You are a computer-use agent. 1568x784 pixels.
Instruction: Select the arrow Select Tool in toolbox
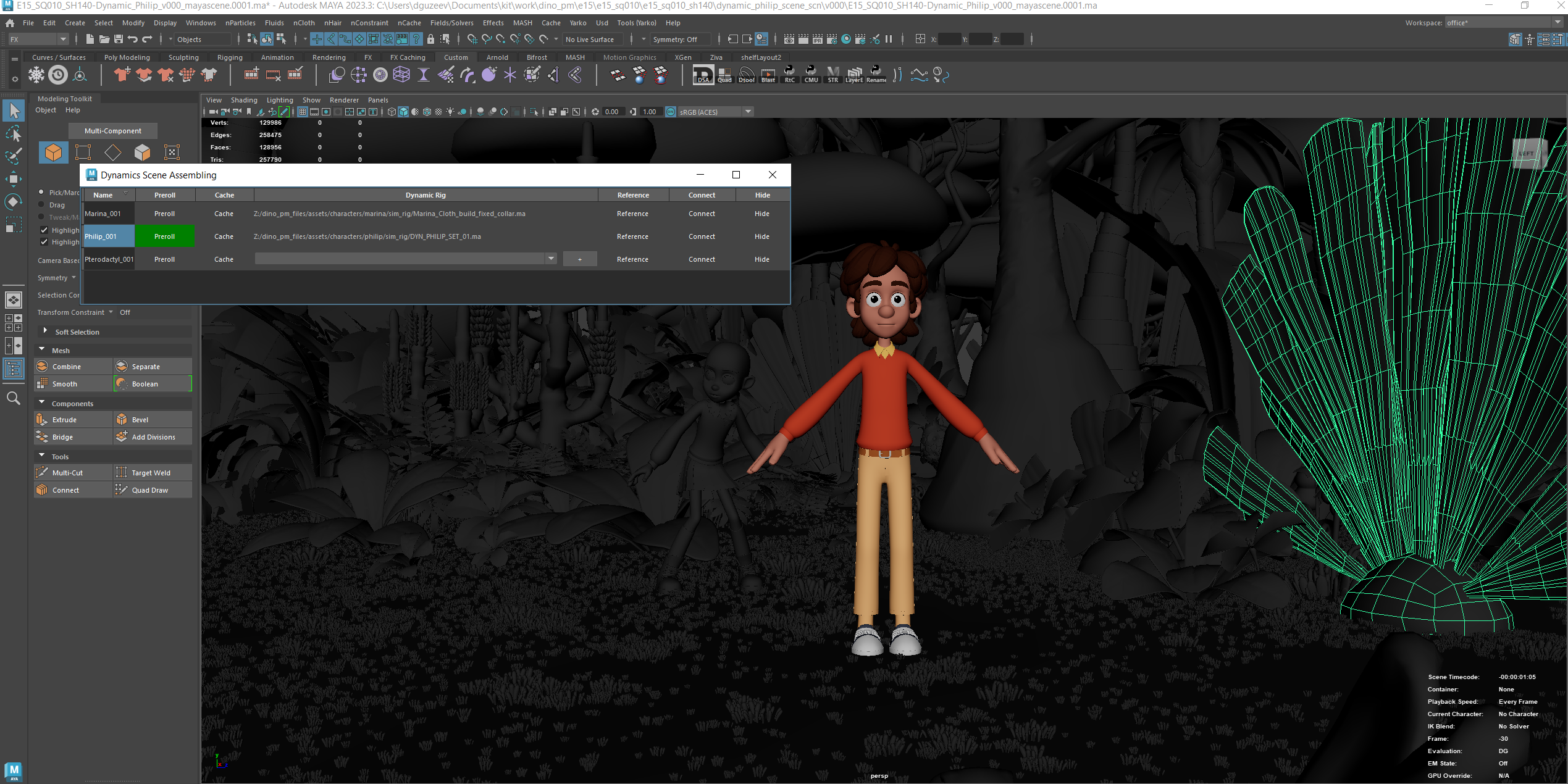pos(14,111)
